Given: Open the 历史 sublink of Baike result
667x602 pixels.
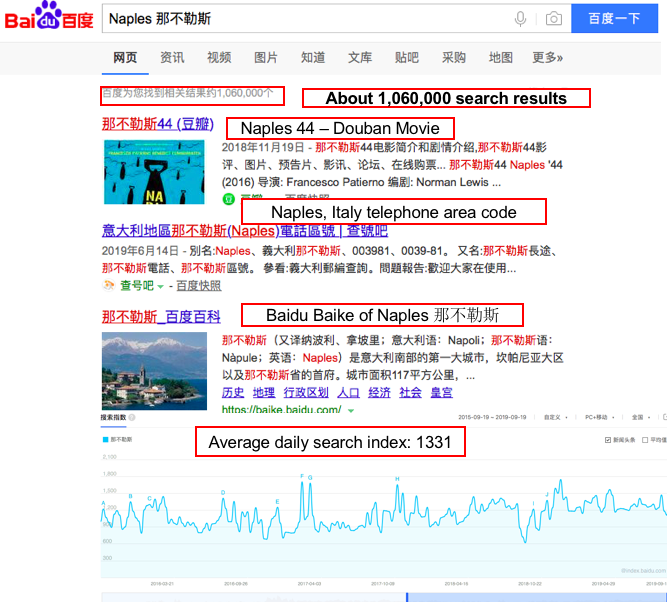Looking at the screenshot, I should (233, 392).
